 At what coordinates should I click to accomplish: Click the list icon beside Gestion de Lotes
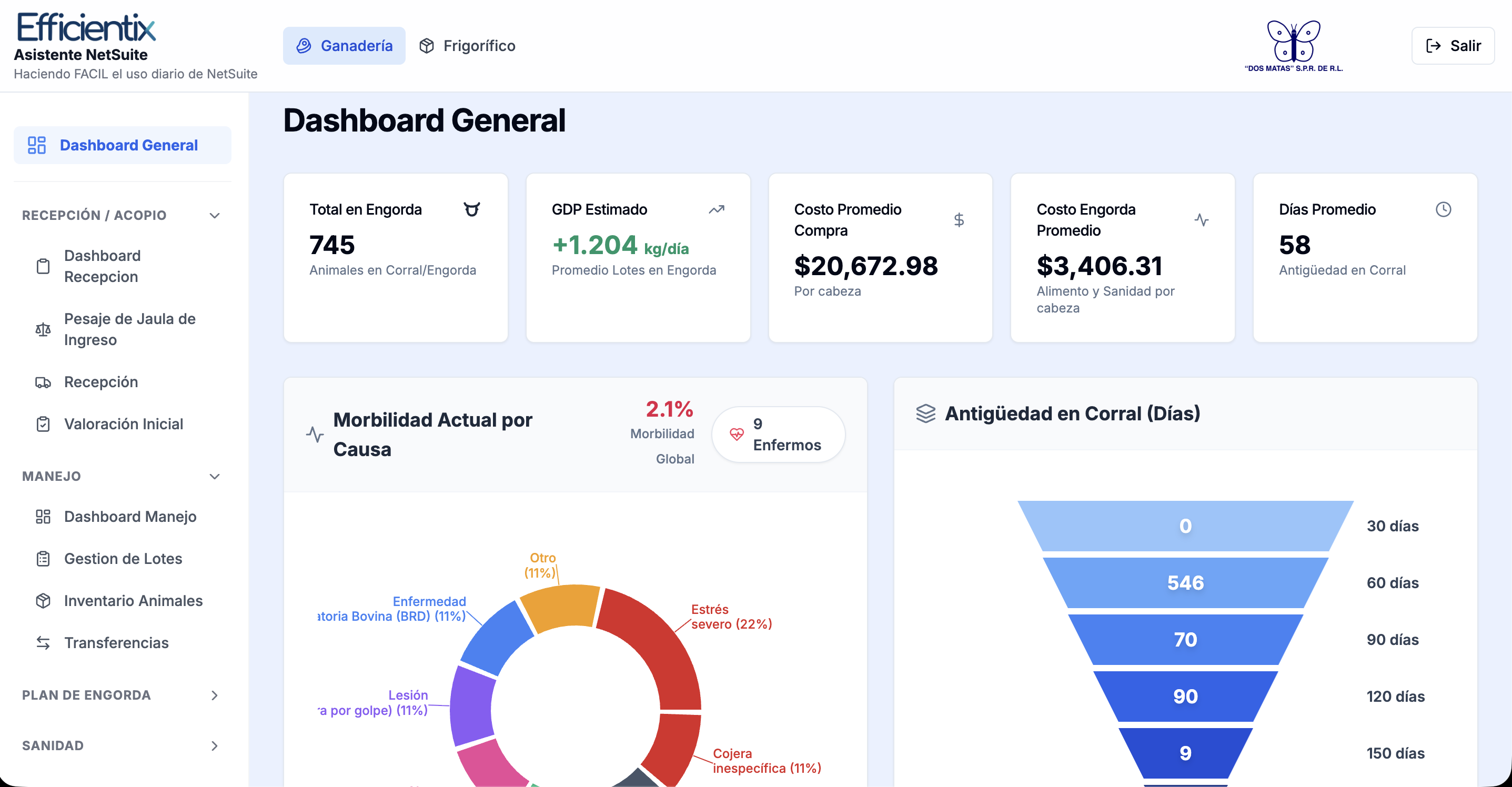(43, 559)
